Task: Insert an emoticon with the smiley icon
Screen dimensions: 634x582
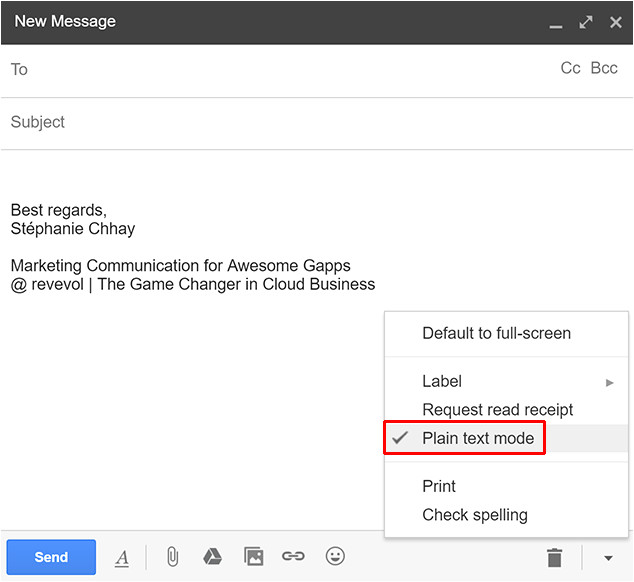Action: click(x=335, y=556)
